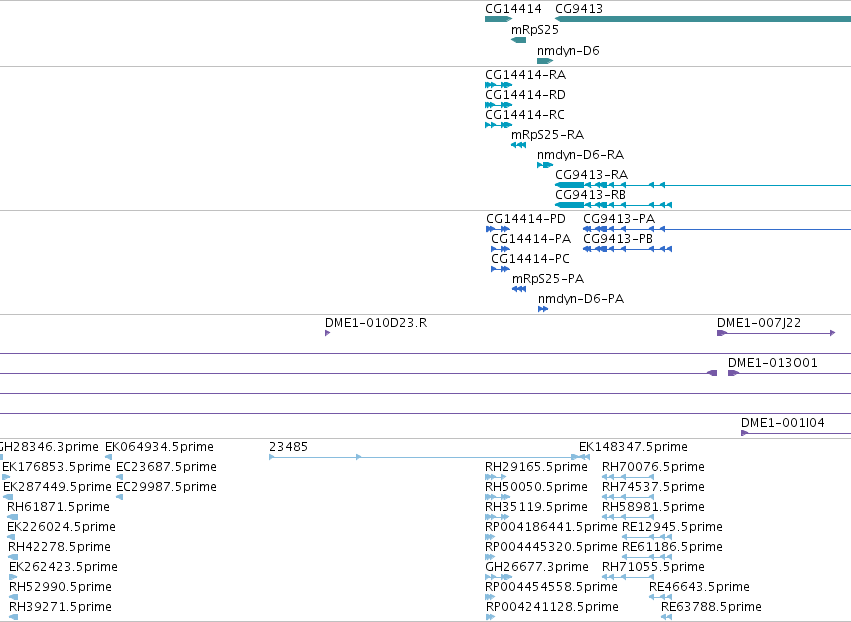Select EST EK148347.5prime
Screen dimensions: 851x622
633,447
